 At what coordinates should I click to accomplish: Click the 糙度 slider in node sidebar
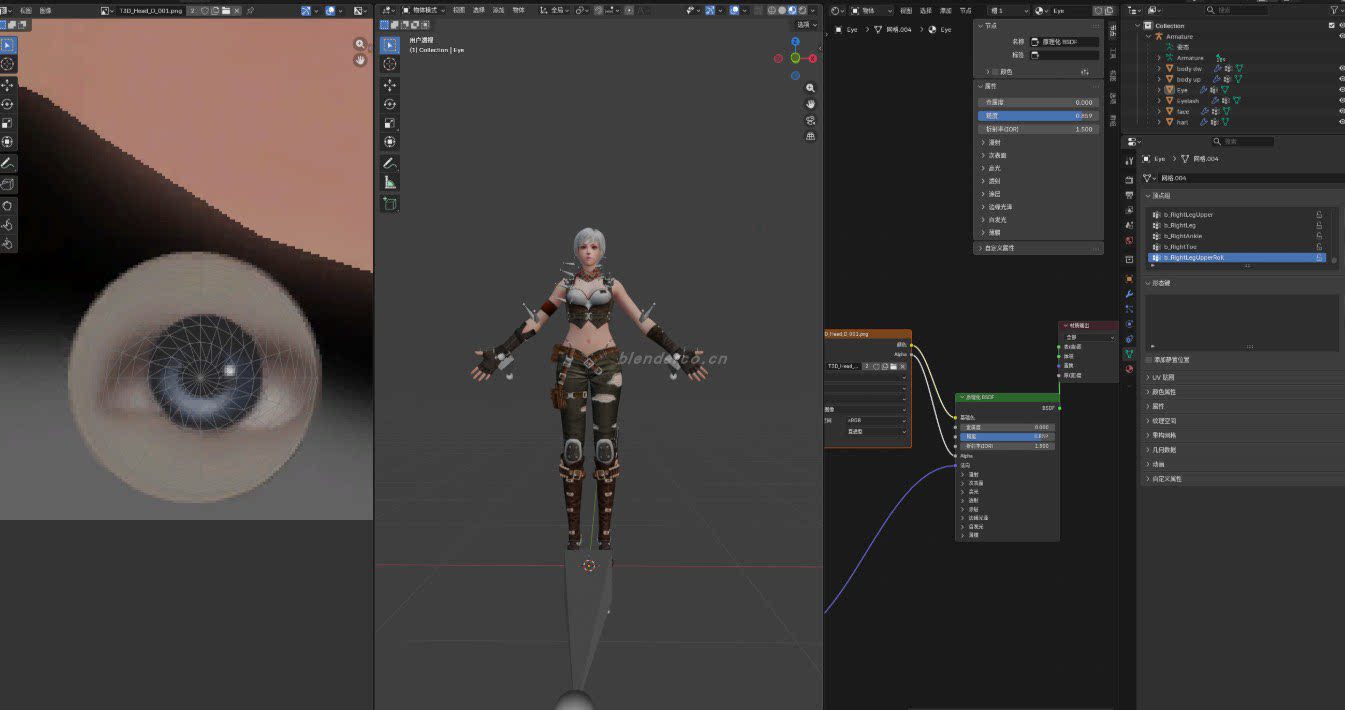pos(1037,116)
